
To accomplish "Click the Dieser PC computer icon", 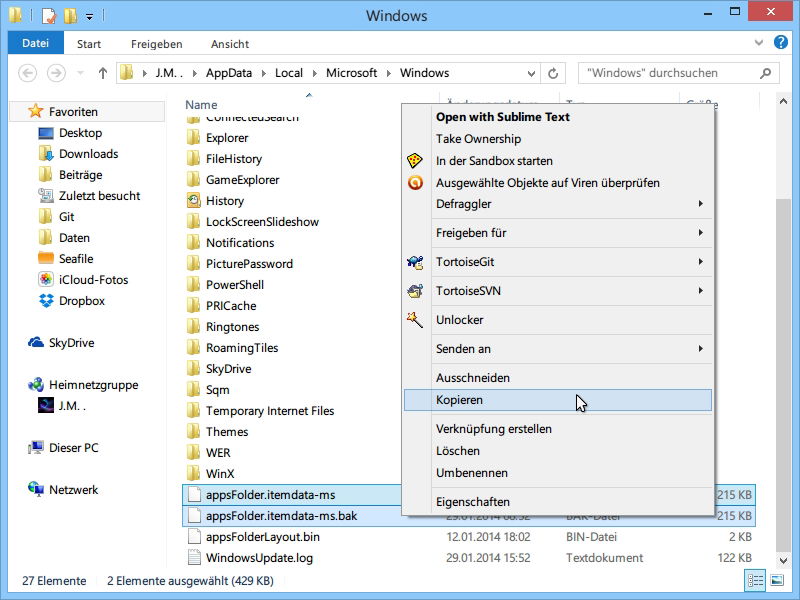I will click(x=36, y=447).
